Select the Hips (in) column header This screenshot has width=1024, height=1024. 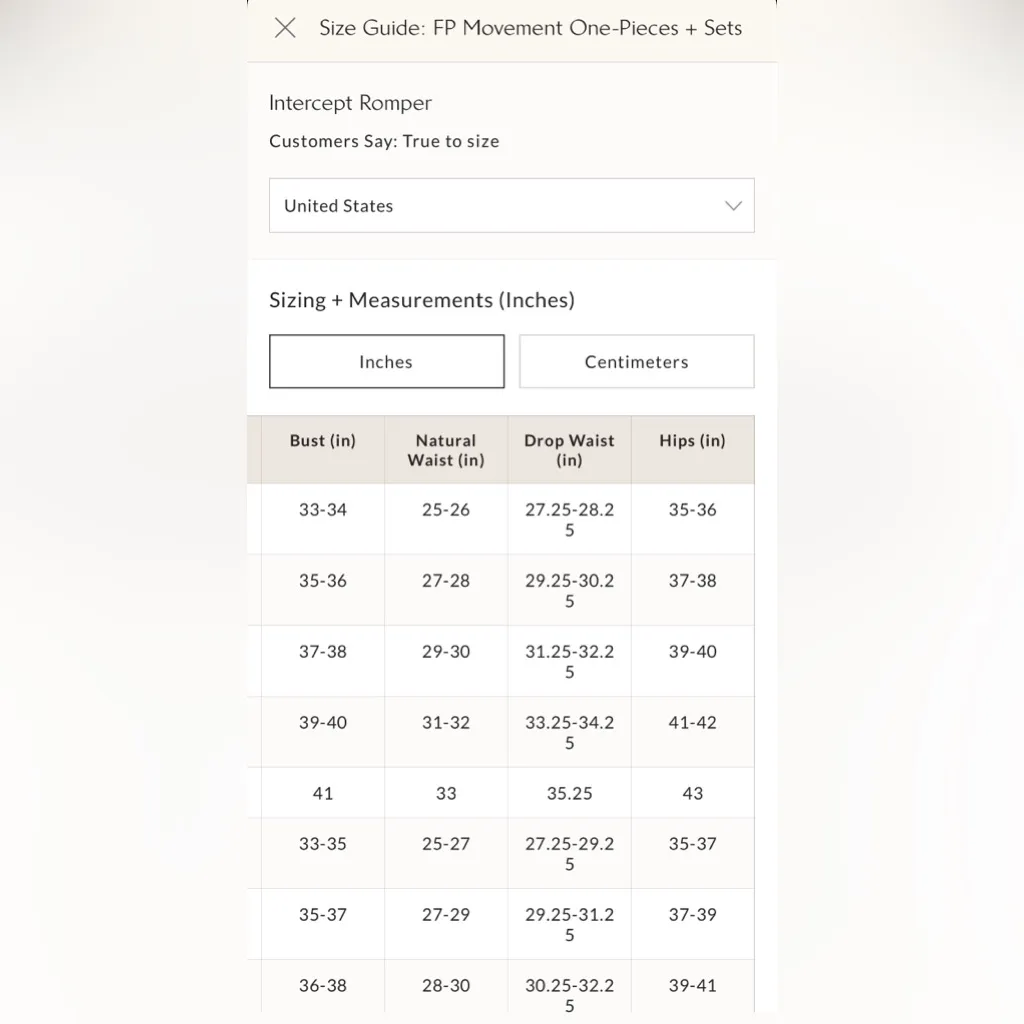click(692, 441)
